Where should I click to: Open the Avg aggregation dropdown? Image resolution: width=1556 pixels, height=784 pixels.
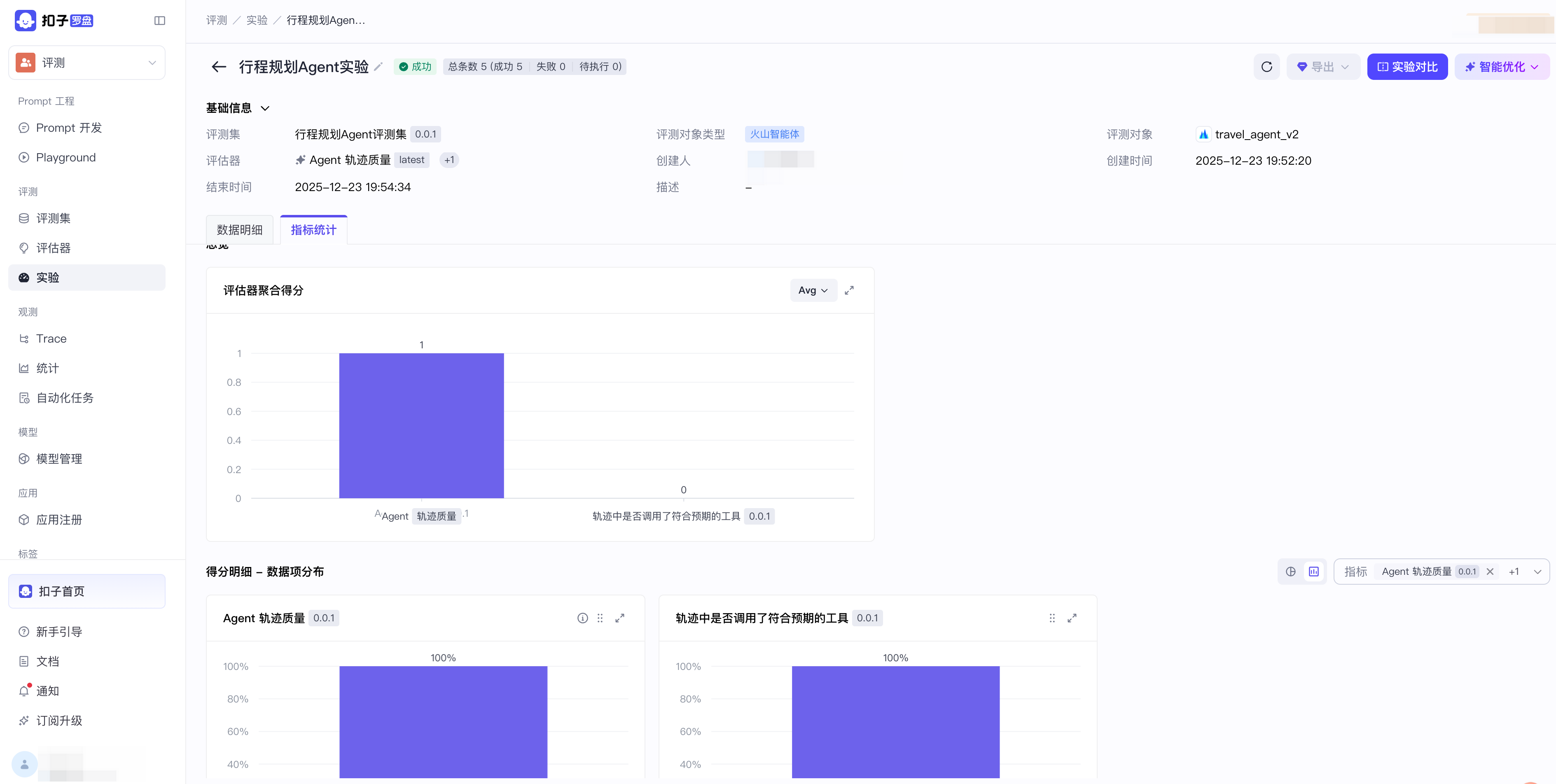coord(813,291)
